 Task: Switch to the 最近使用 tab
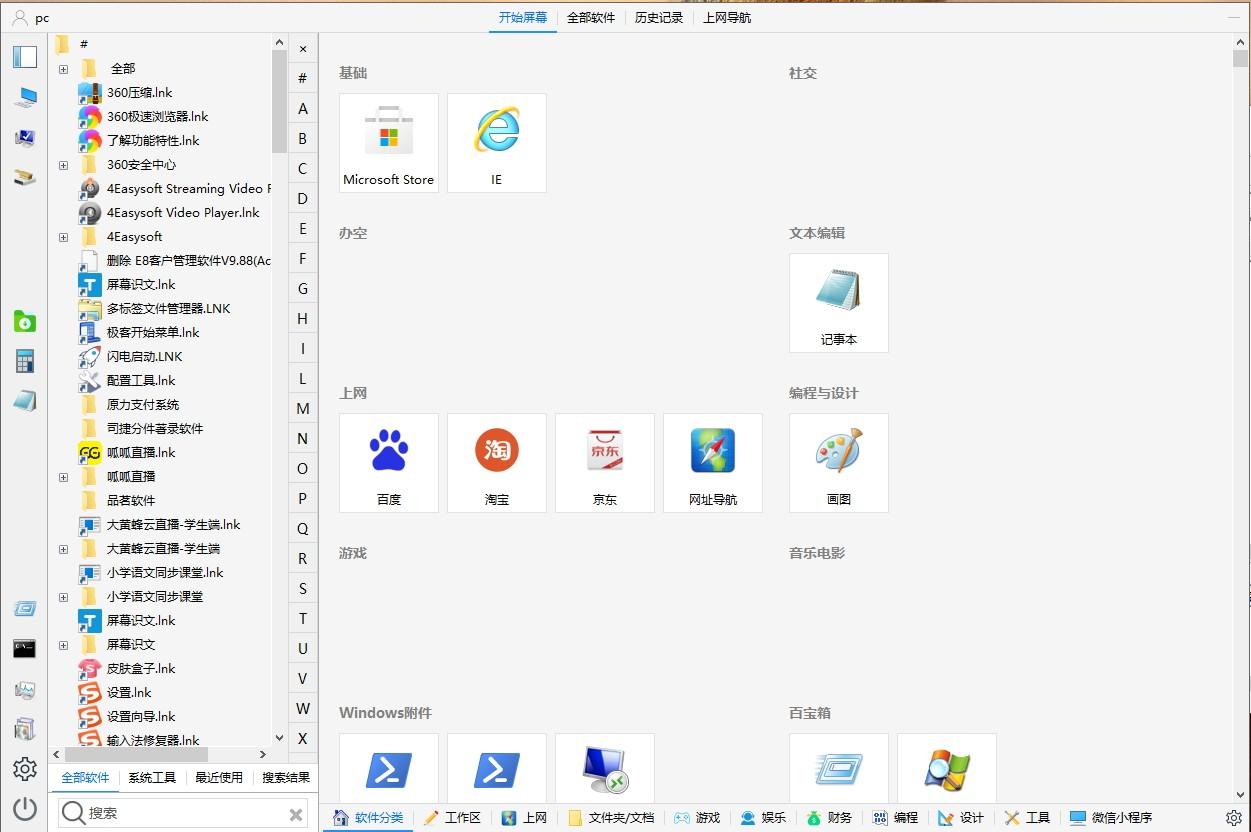coord(219,777)
